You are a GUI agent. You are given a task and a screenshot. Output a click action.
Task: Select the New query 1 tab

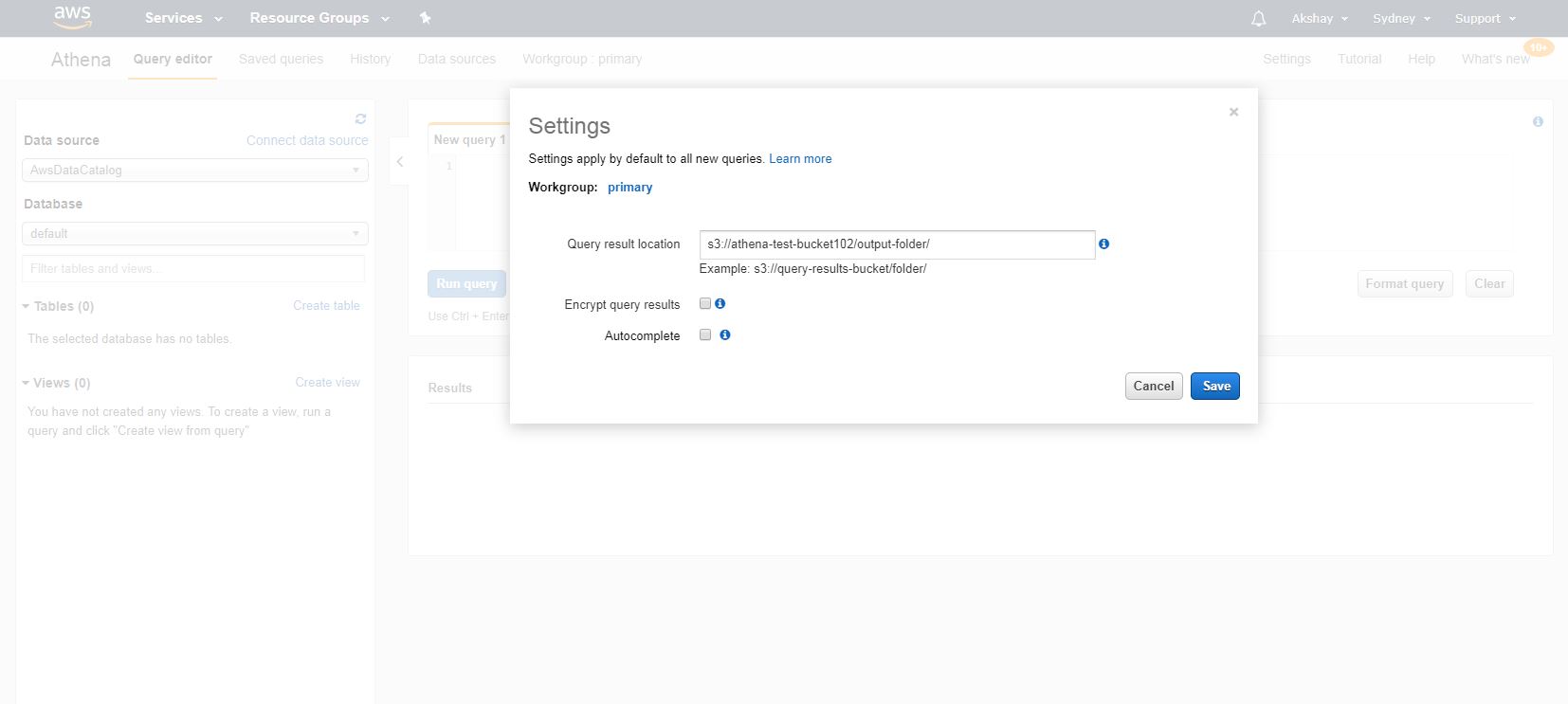[469, 139]
